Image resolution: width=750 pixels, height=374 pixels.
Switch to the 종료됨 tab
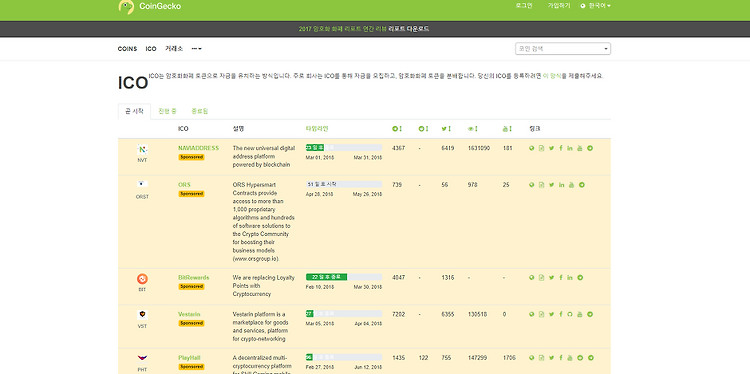pos(199,111)
